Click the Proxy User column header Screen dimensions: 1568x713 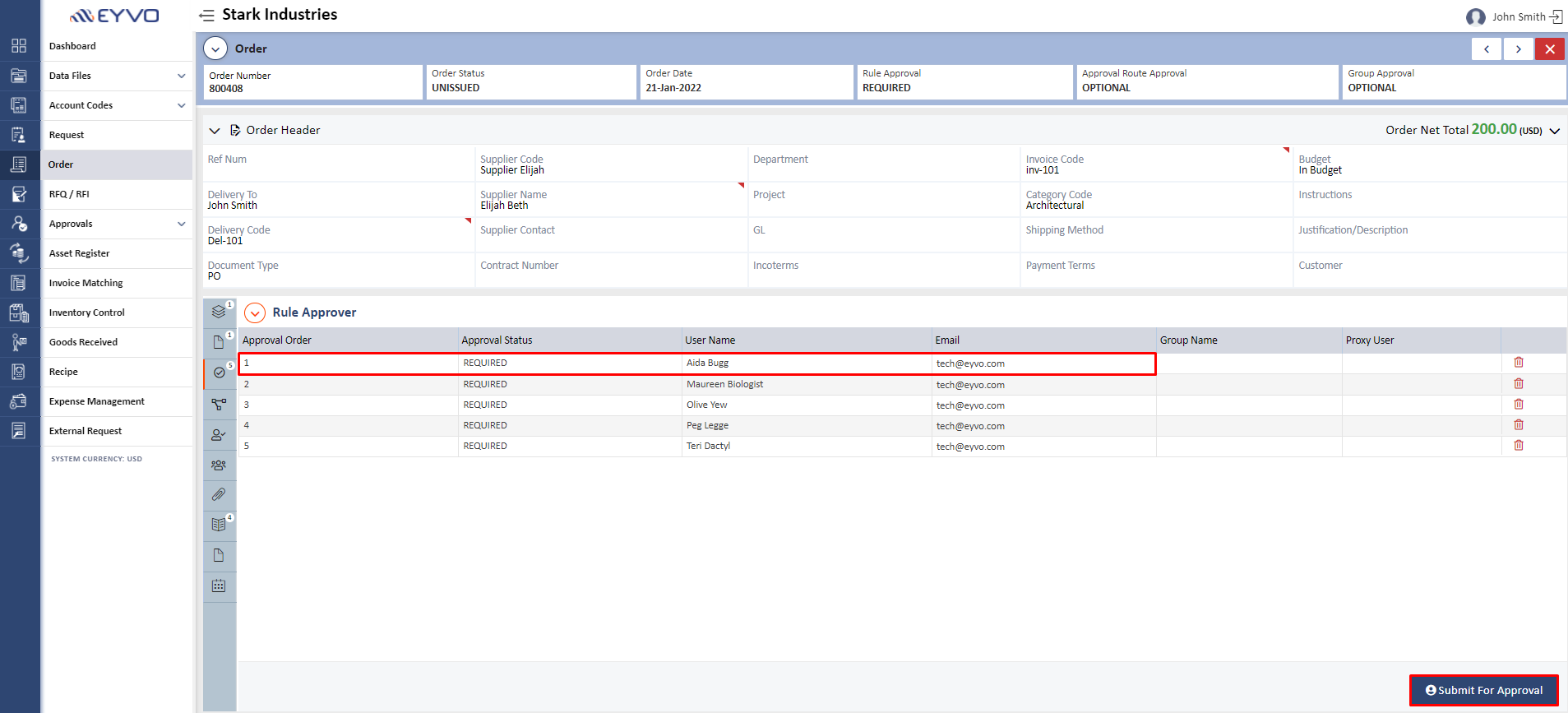pos(1422,340)
